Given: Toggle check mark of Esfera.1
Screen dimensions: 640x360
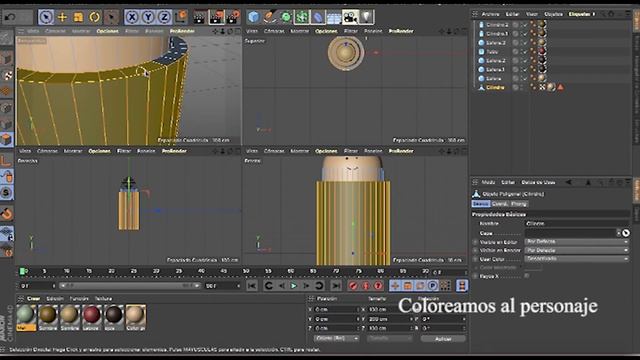Looking at the screenshot, I should coord(524,69).
